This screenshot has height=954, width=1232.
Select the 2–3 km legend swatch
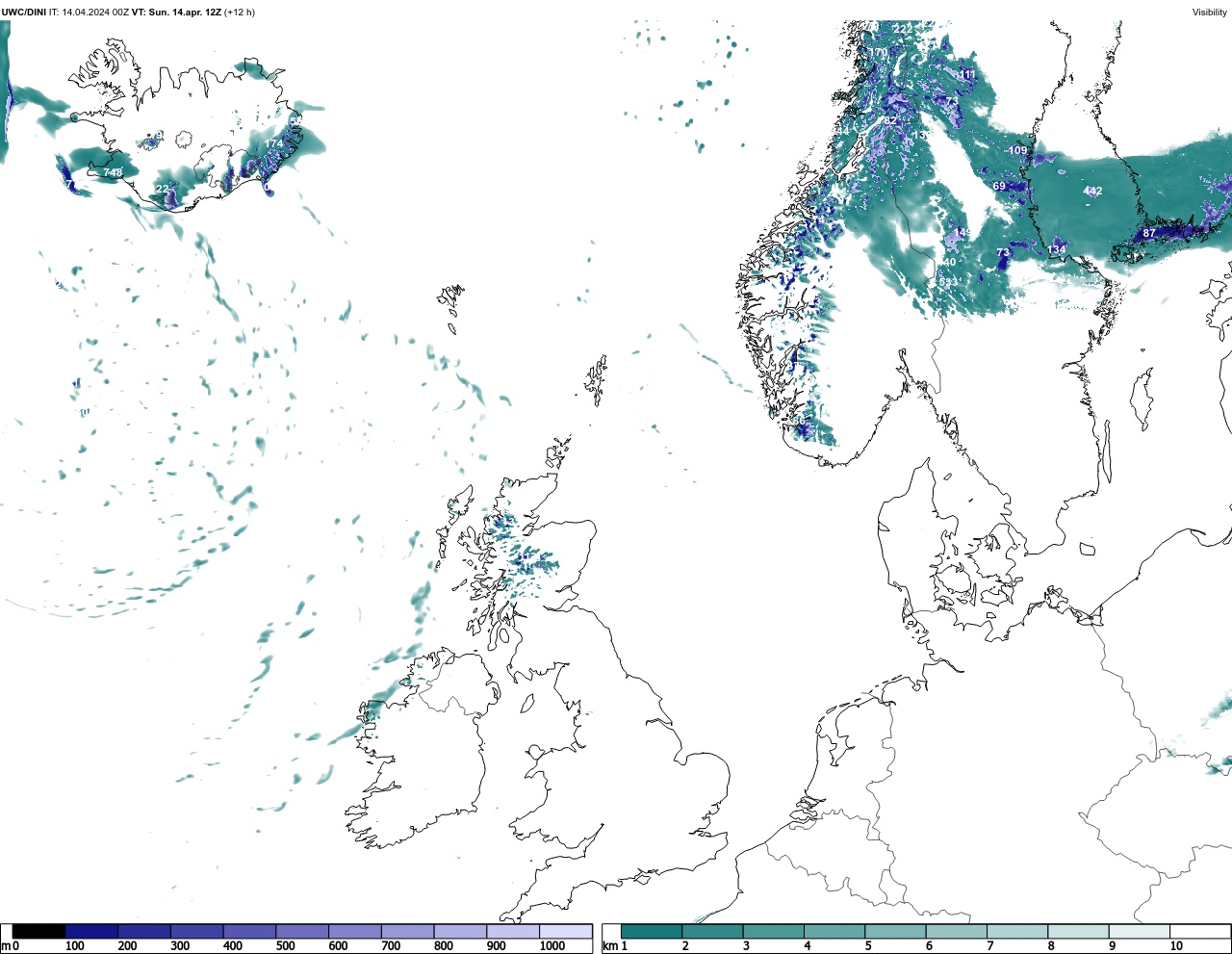(712, 931)
